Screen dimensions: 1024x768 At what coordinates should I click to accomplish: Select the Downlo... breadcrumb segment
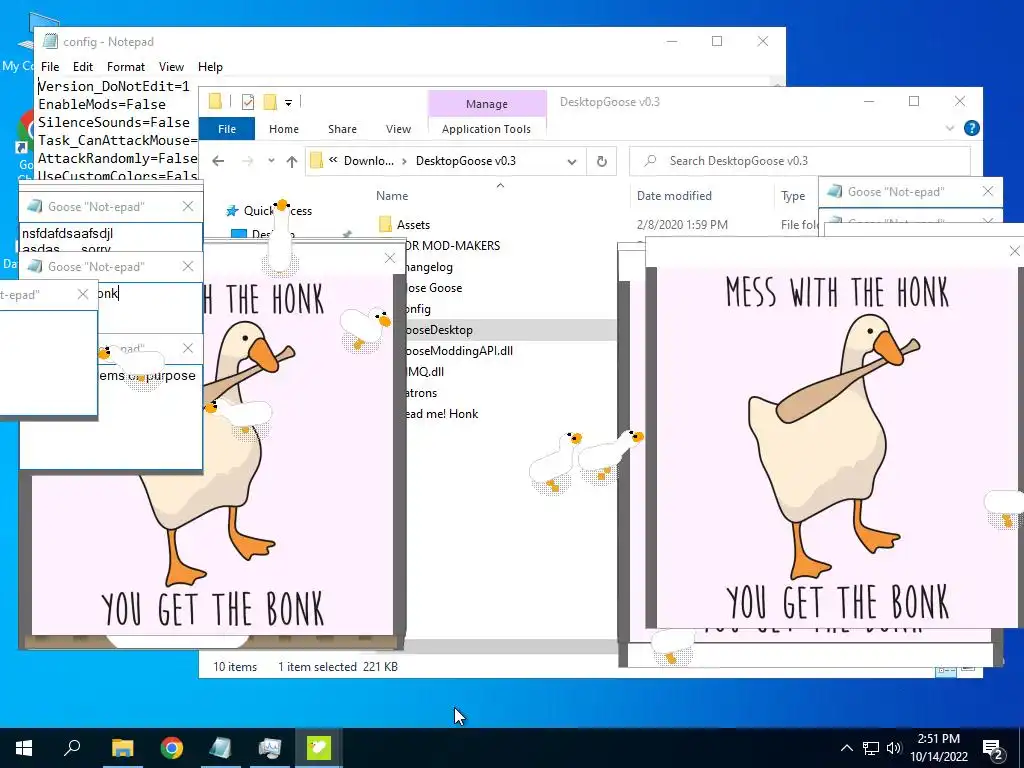(x=369, y=161)
